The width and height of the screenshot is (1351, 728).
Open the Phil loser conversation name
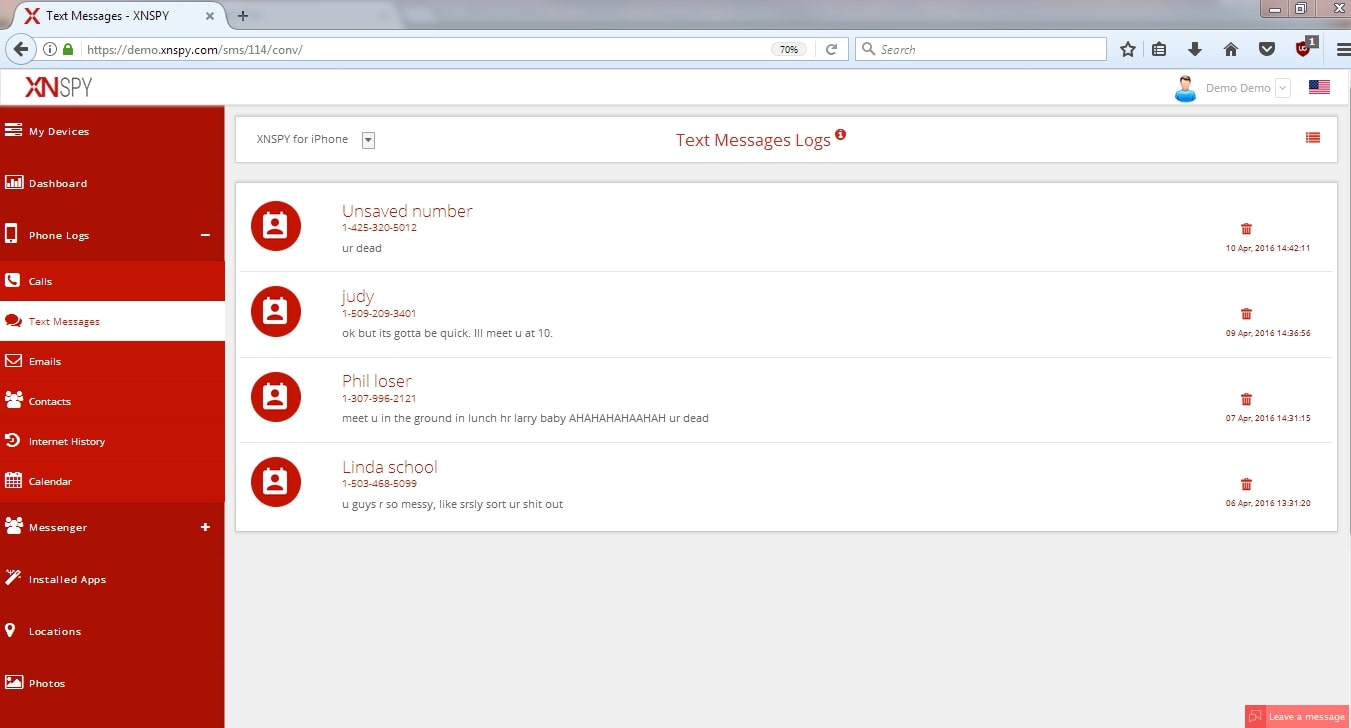pyautogui.click(x=377, y=381)
